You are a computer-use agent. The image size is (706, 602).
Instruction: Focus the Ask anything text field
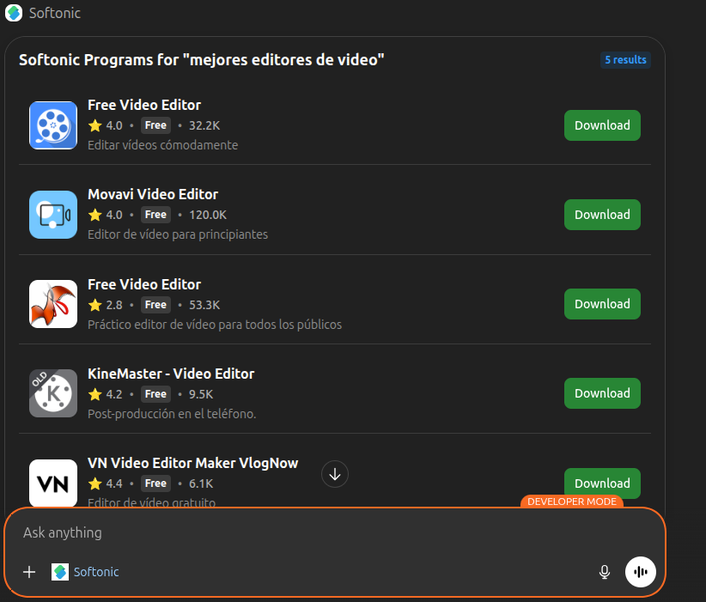[x=300, y=533]
